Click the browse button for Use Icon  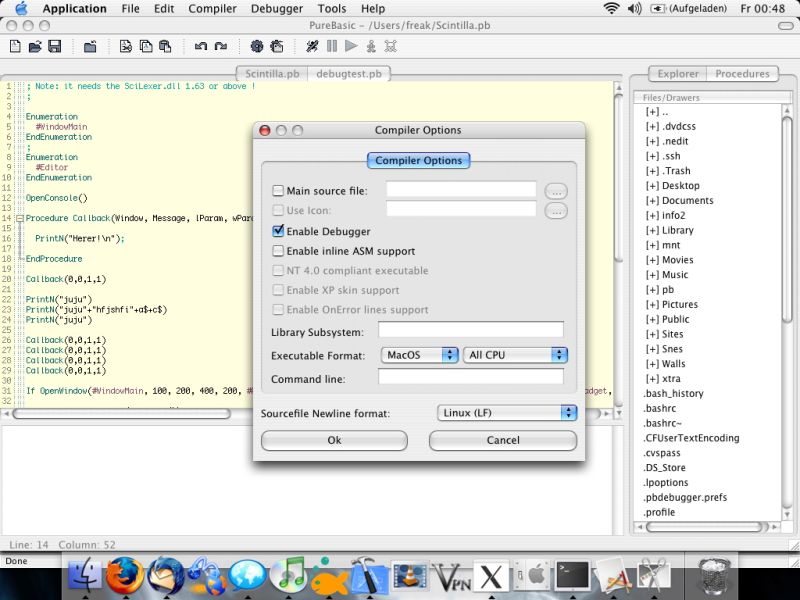(x=556, y=211)
